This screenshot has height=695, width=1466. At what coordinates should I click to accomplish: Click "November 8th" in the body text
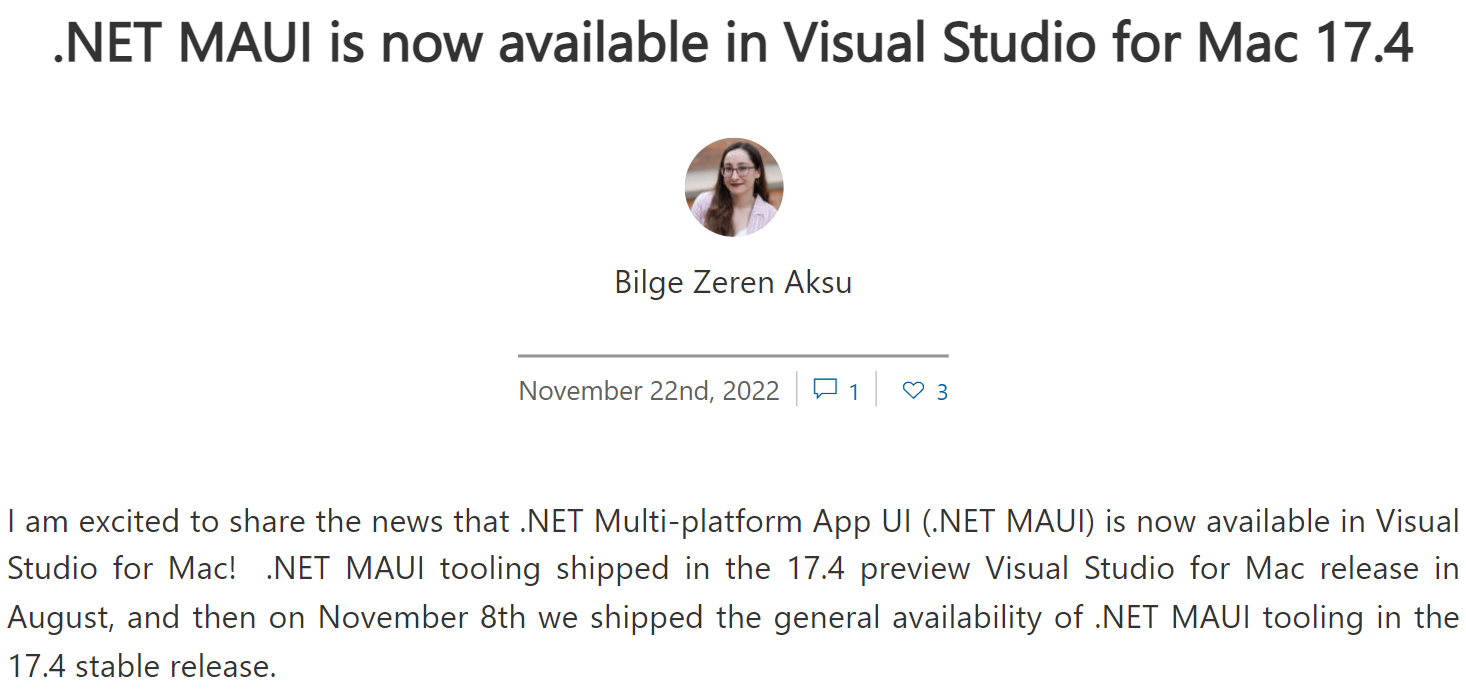(x=422, y=617)
